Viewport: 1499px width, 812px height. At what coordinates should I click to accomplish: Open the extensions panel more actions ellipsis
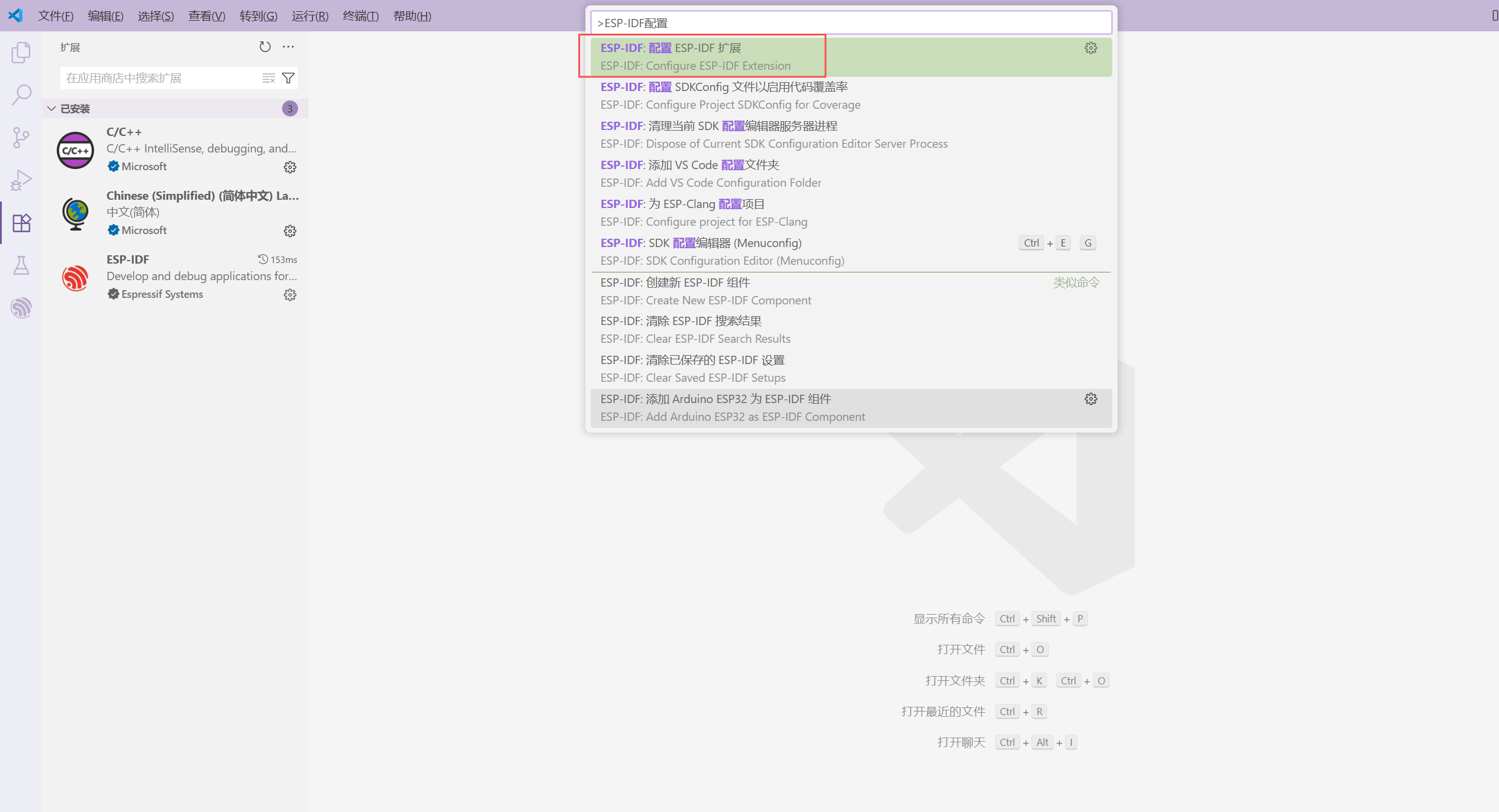[x=289, y=47]
